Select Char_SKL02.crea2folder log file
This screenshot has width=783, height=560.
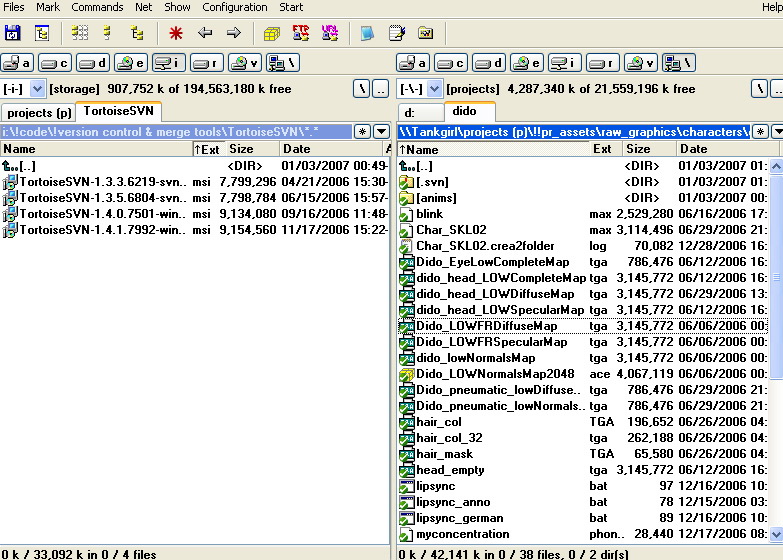pyautogui.click(x=583, y=246)
